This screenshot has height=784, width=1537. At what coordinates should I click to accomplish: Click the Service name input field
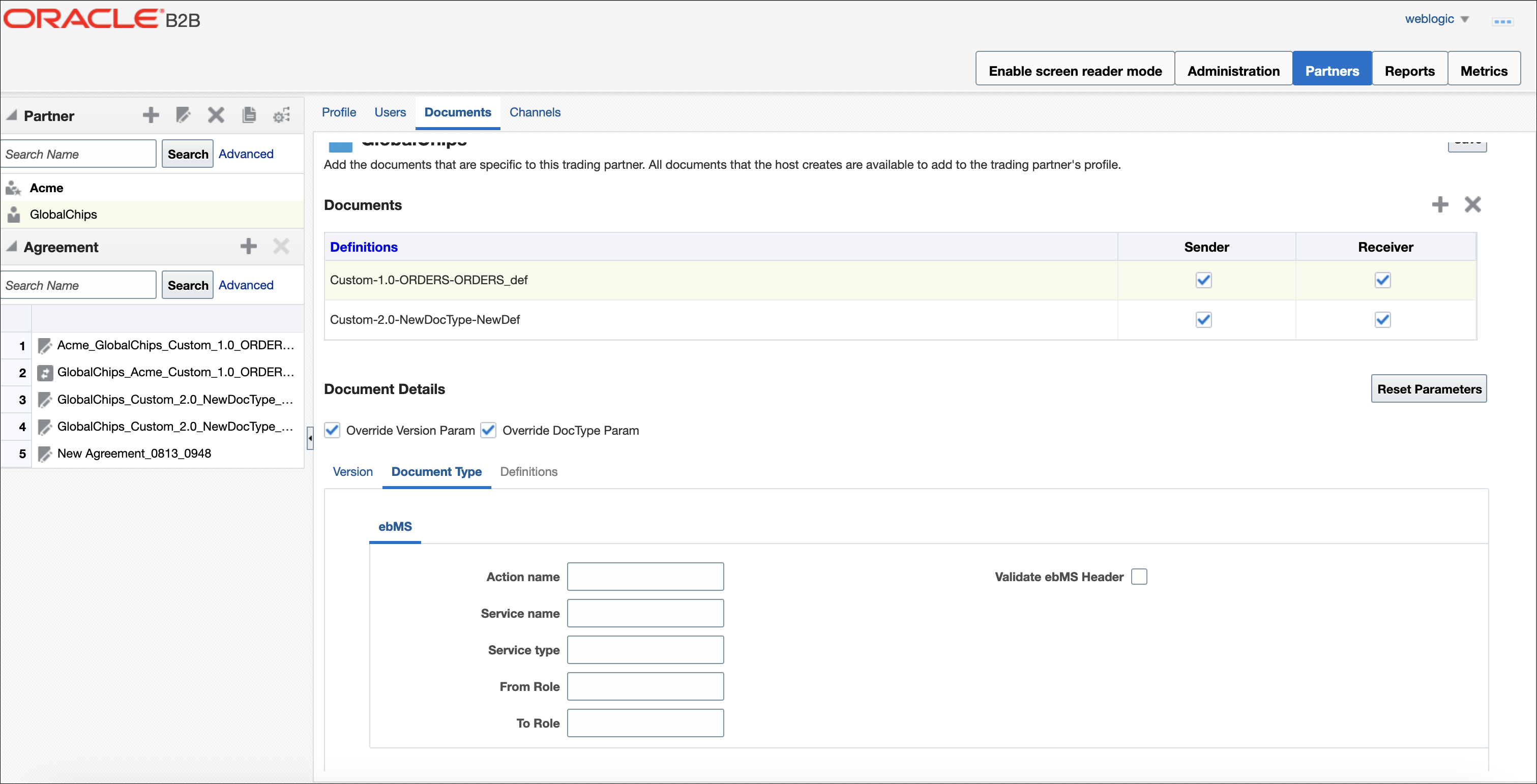pyautogui.click(x=645, y=613)
